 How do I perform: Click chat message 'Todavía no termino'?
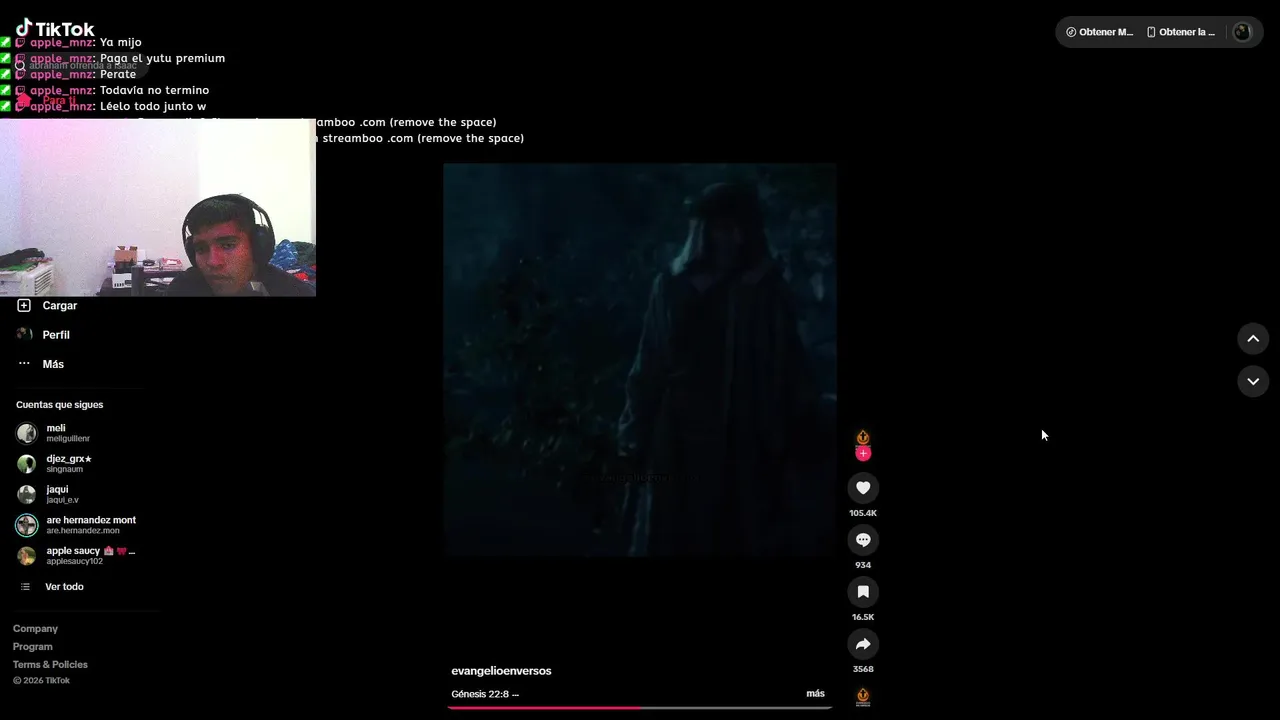154,90
